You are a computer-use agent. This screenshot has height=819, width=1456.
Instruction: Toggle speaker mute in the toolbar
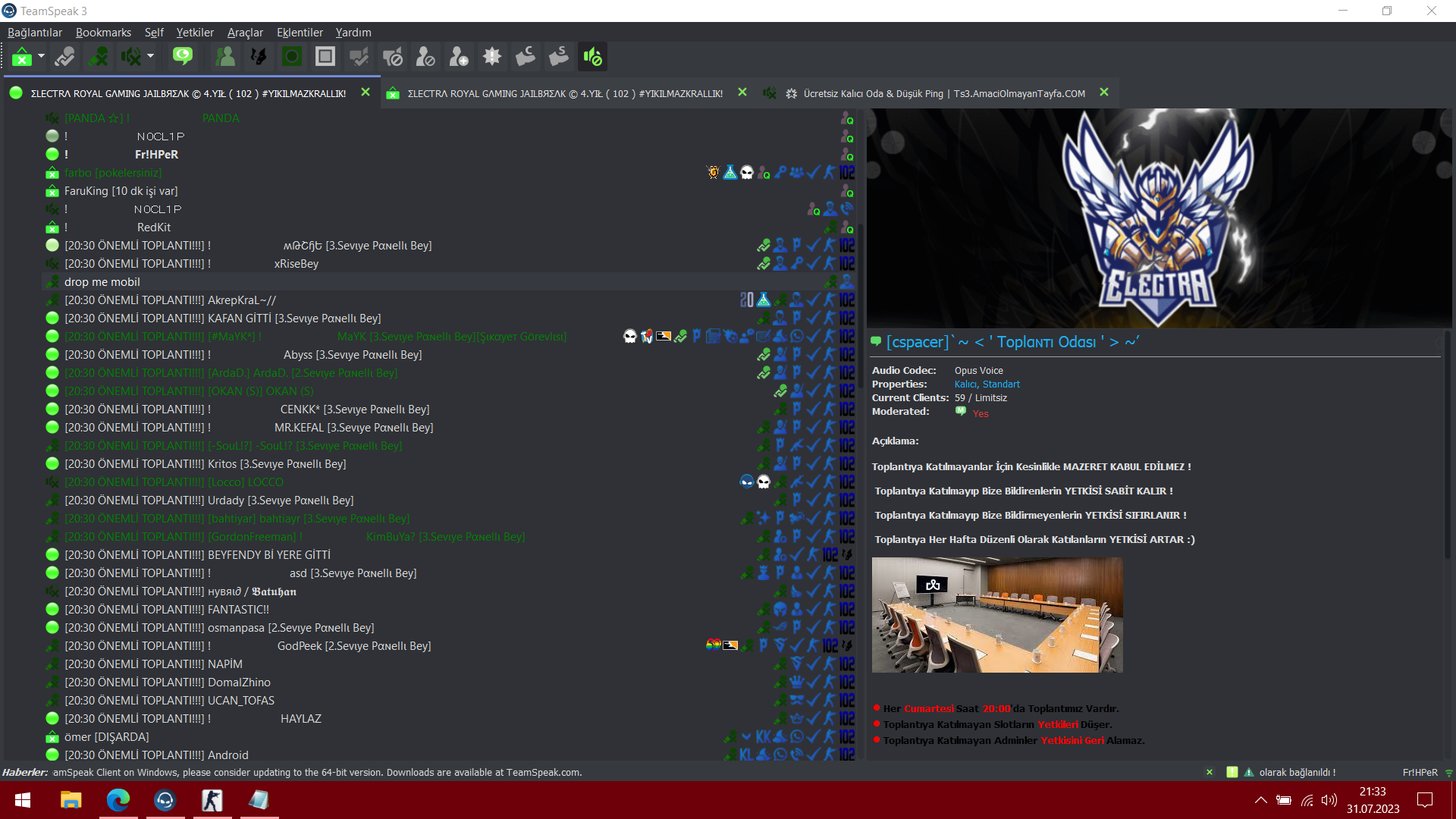131,57
